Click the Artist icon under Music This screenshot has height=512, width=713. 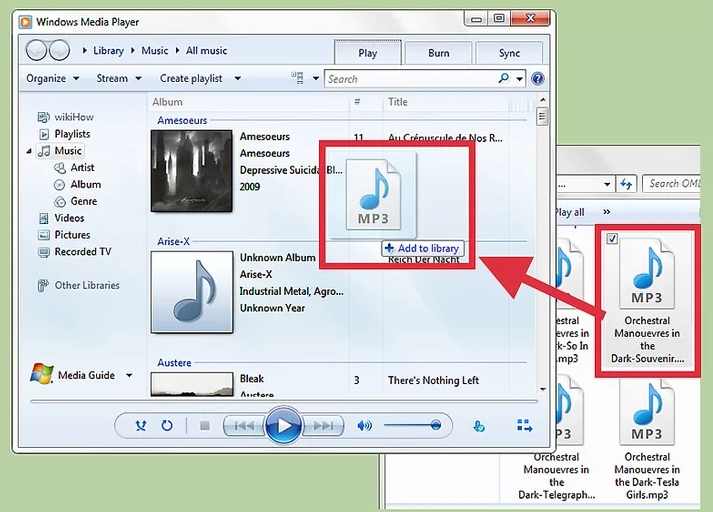(60, 168)
